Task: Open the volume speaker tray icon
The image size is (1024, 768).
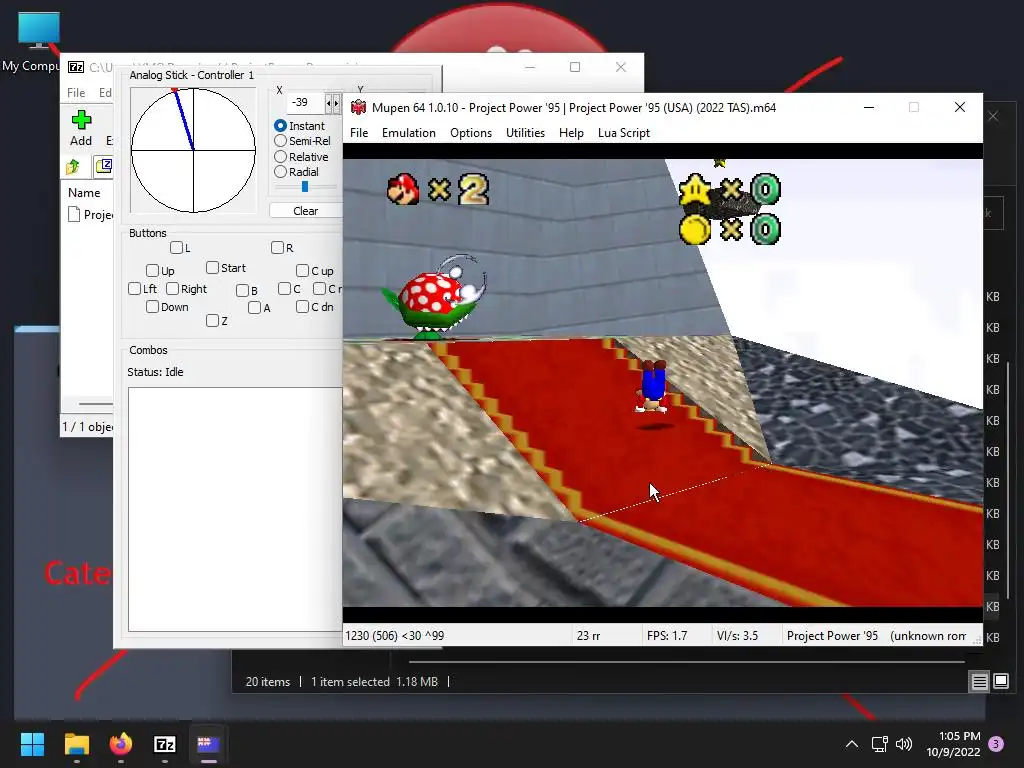Action: [x=904, y=744]
